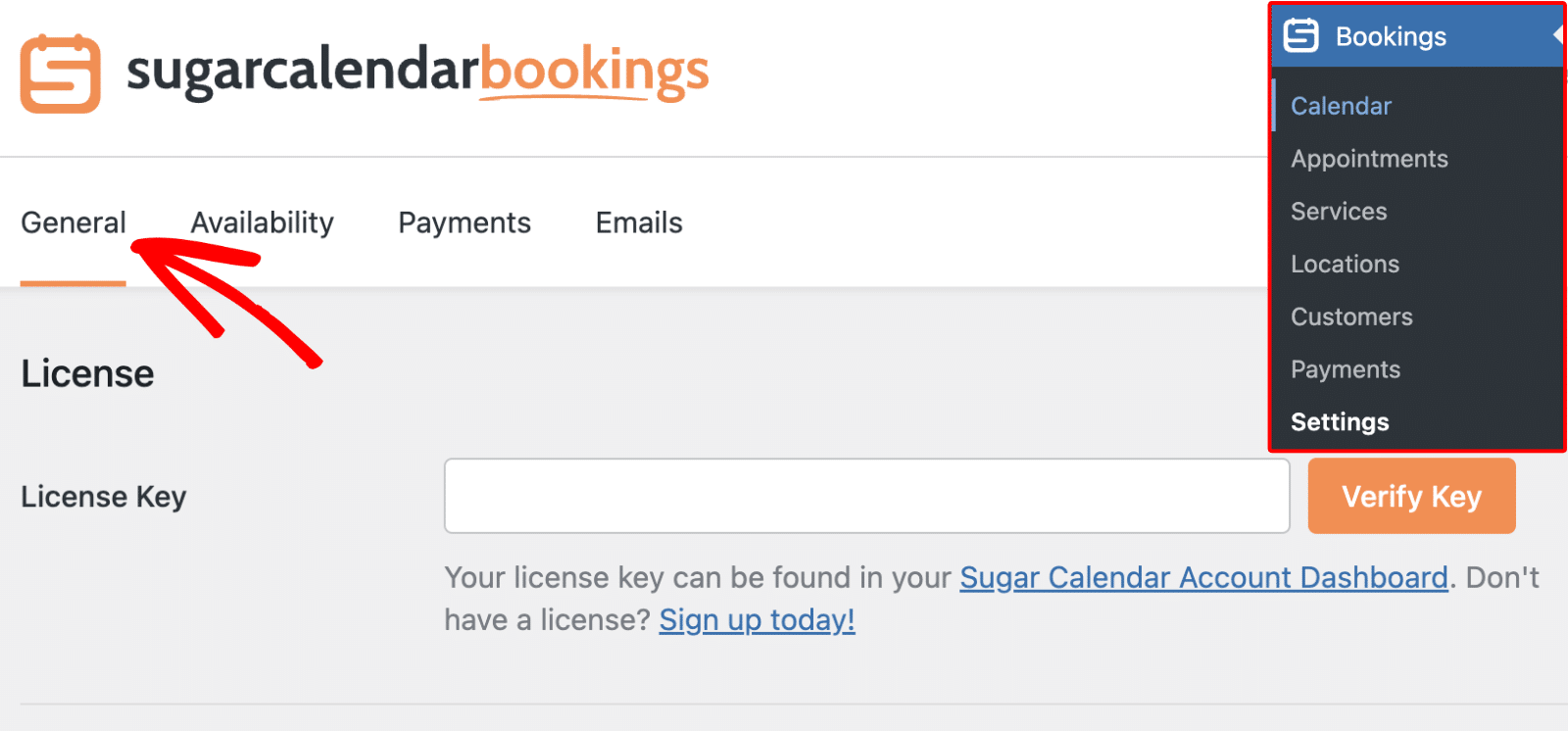Click the sugarcalendar bookings wordmark
The image size is (1568, 731).
click(419, 73)
